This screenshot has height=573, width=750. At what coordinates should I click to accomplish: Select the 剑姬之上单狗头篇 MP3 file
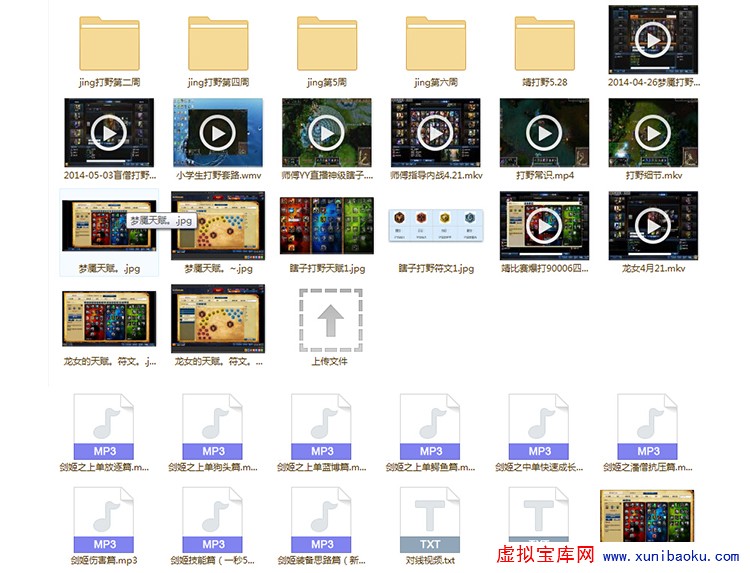pyautogui.click(x=214, y=428)
